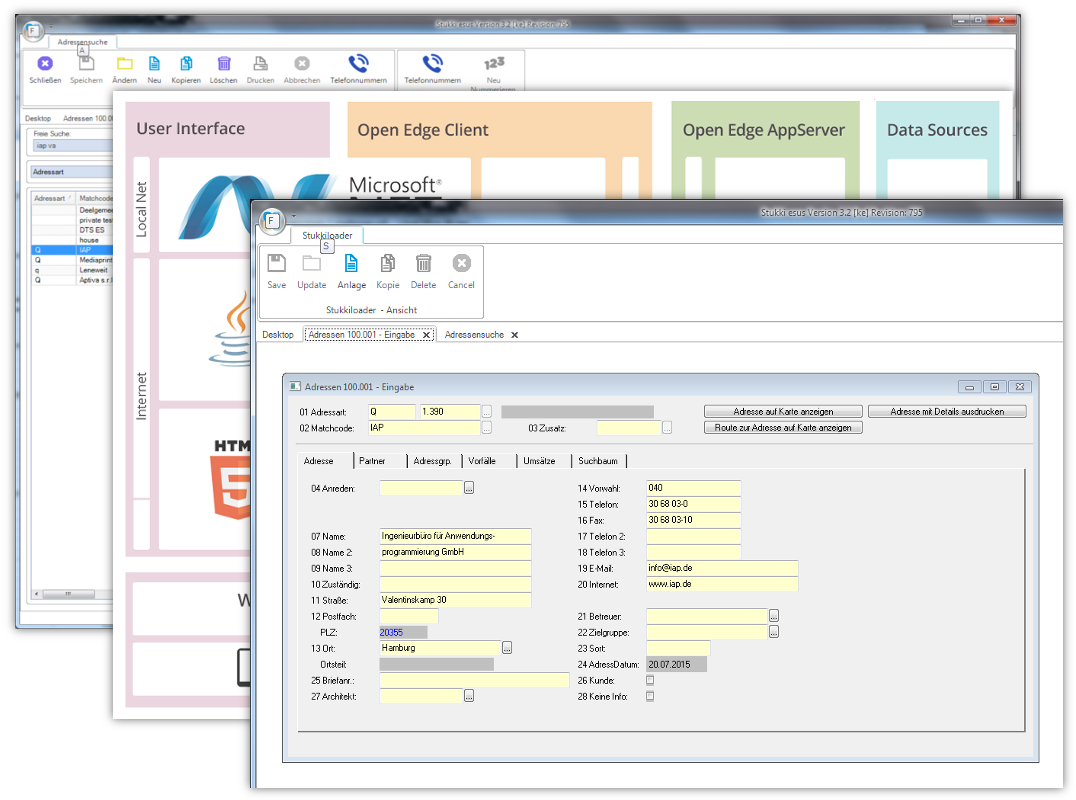Click the Kopie copy icon
This screenshot has width=1076, height=800.
coord(388,263)
